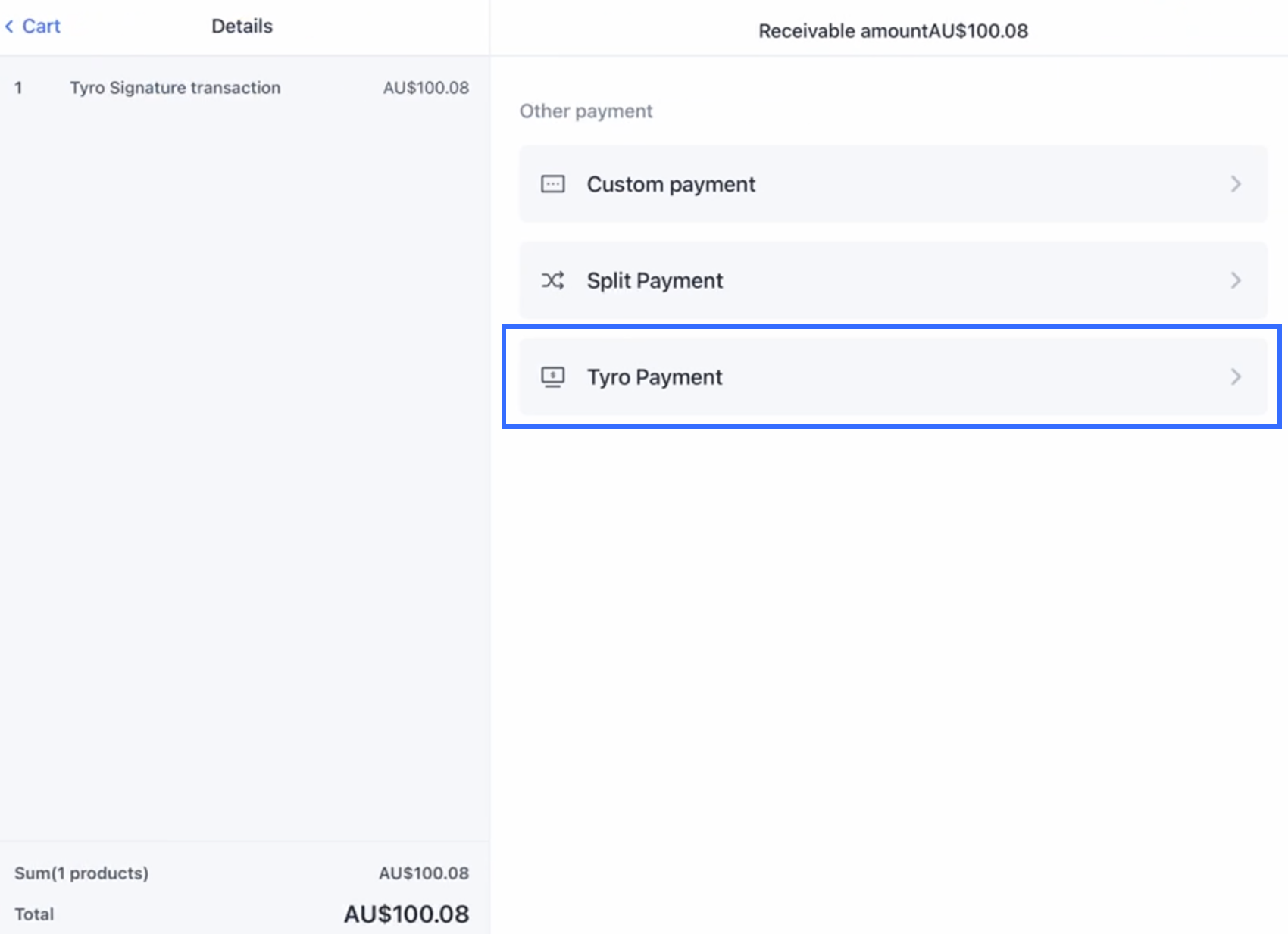1288x934 pixels.
Task: Click the bold Total amount AU$100.08
Action: pyautogui.click(x=406, y=914)
